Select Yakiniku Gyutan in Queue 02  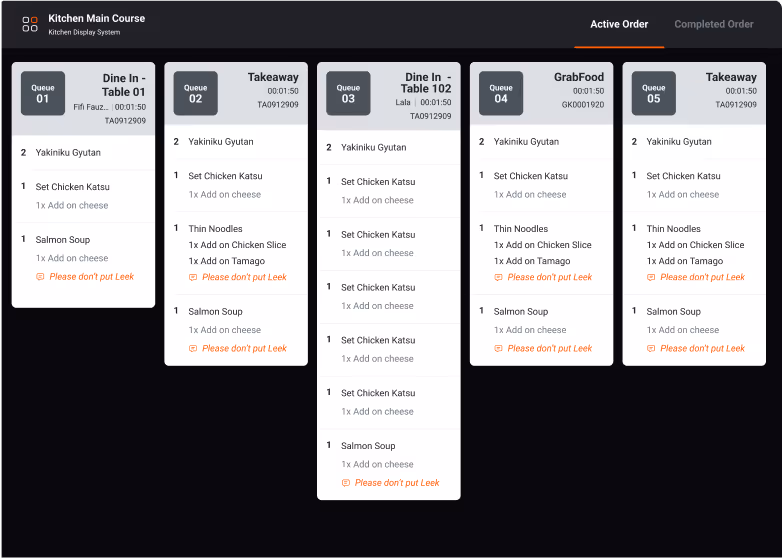[221, 142]
